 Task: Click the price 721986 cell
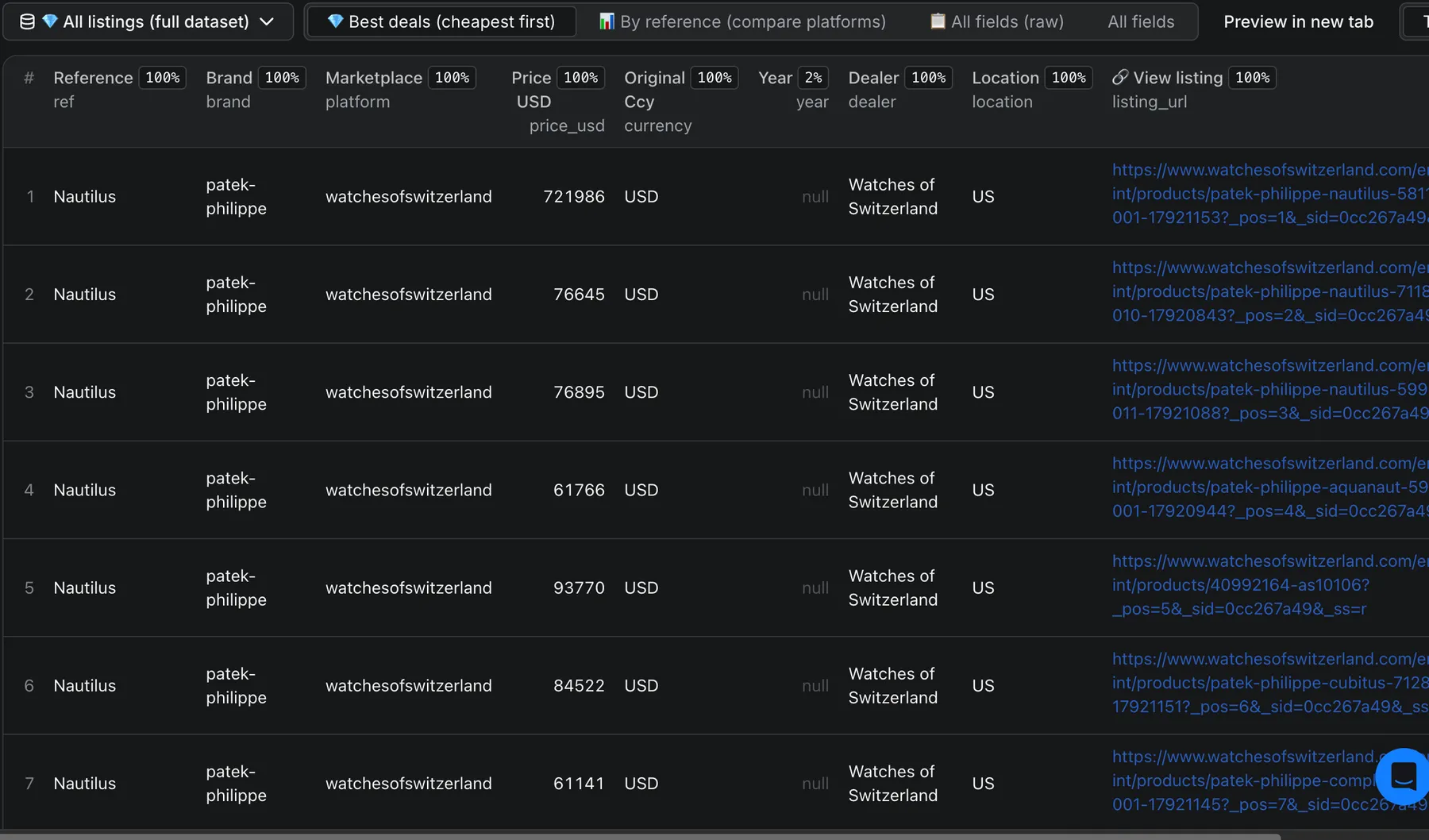573,196
